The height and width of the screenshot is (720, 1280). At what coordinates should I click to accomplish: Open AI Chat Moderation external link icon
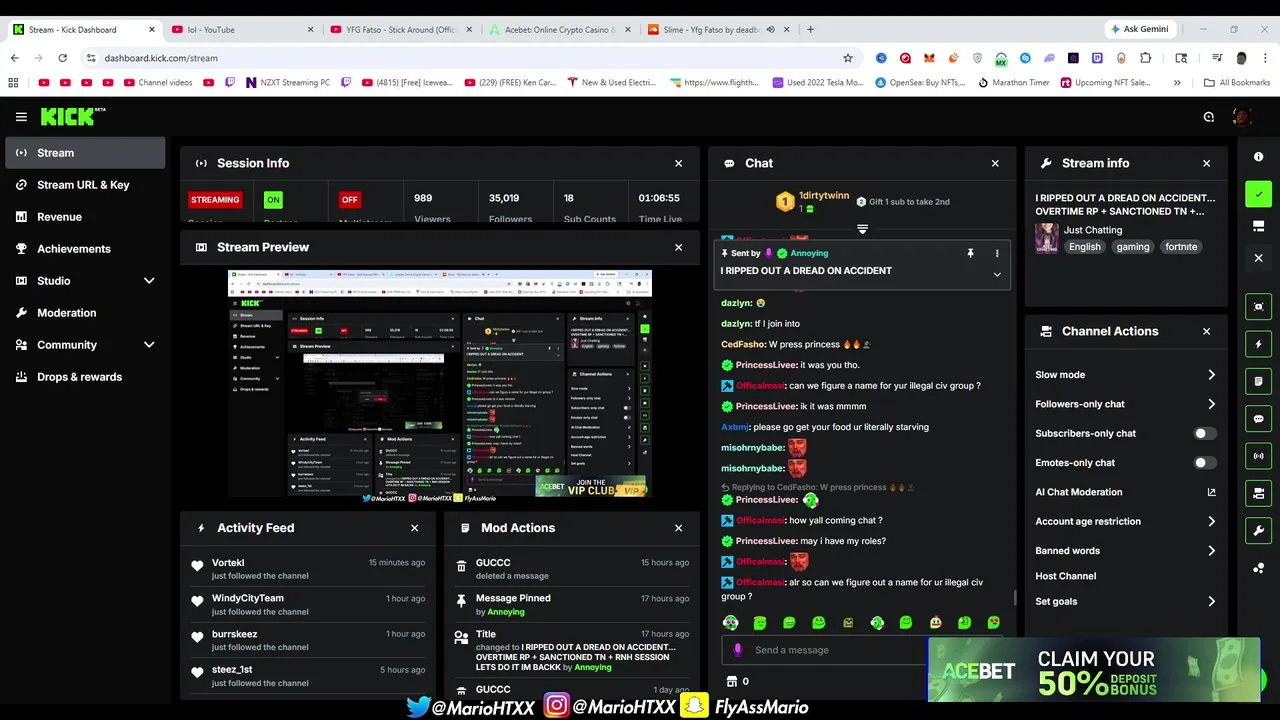pyautogui.click(x=1211, y=492)
